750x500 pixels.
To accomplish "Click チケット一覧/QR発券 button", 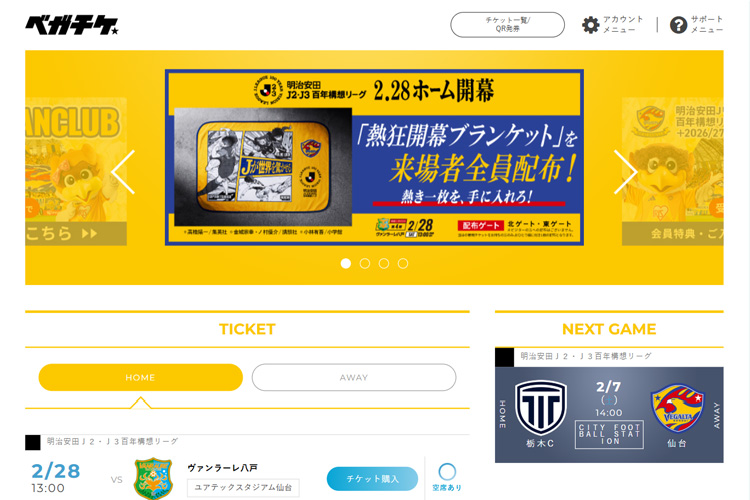I will 507,25.
